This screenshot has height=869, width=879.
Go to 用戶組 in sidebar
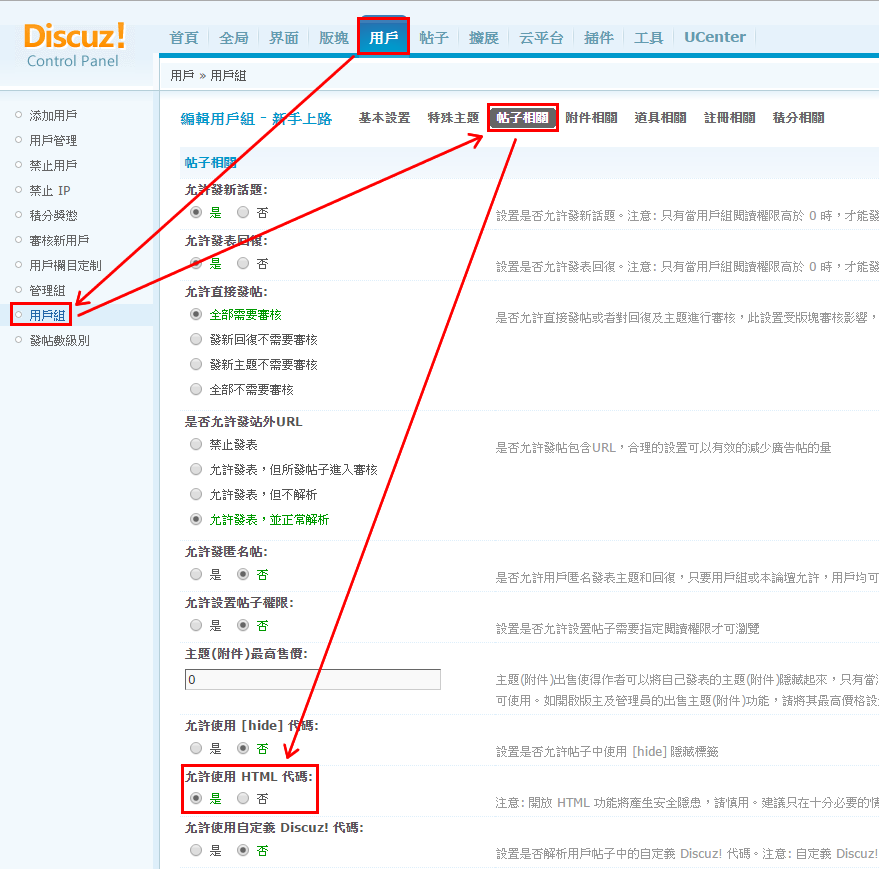pyautogui.click(x=47, y=315)
